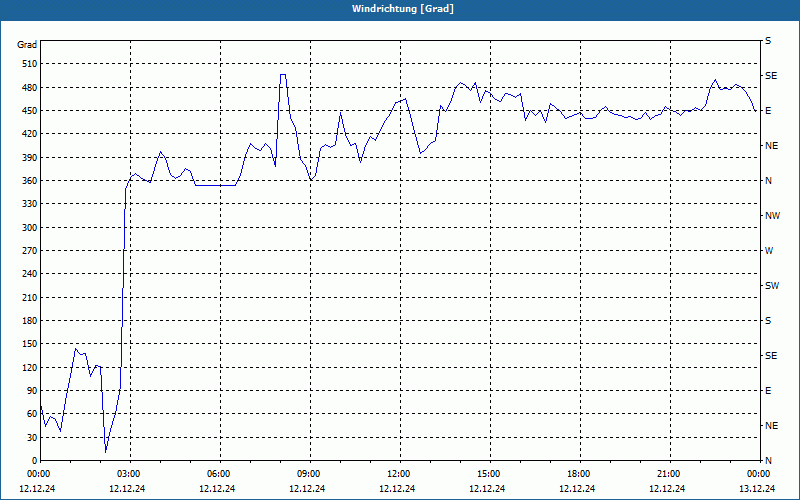Click the 420 degree axis label
Image resolution: width=800 pixels, height=500 pixels.
coord(30,134)
